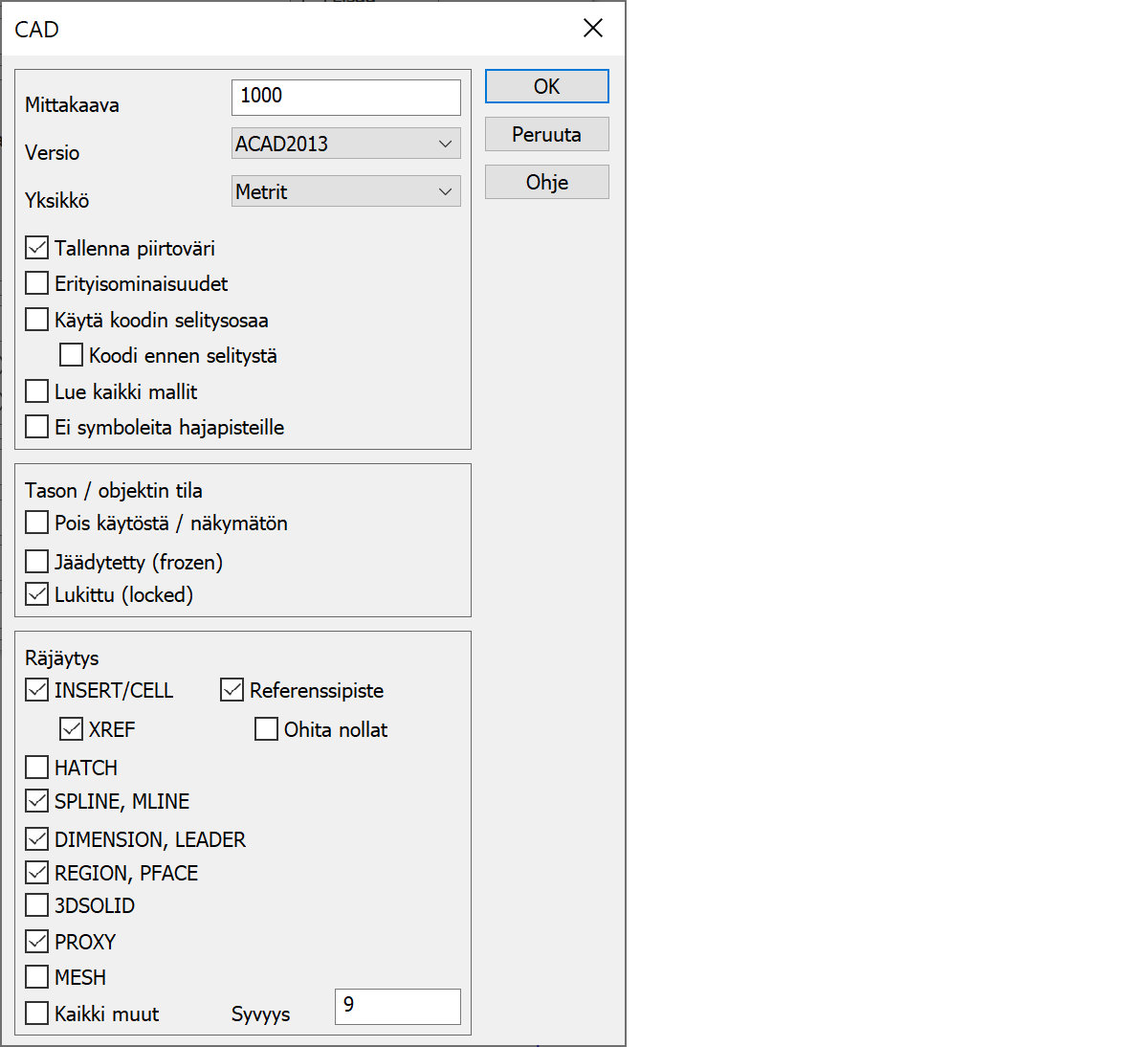Tick Käytä koodin selitysosaa checkbox
This screenshot has height=1047, width=1148.
(37, 320)
